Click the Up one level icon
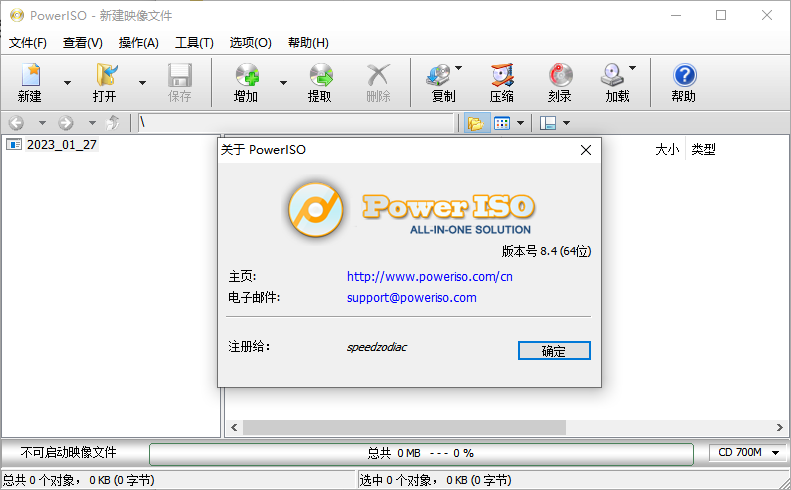This screenshot has width=791, height=490. (113, 123)
